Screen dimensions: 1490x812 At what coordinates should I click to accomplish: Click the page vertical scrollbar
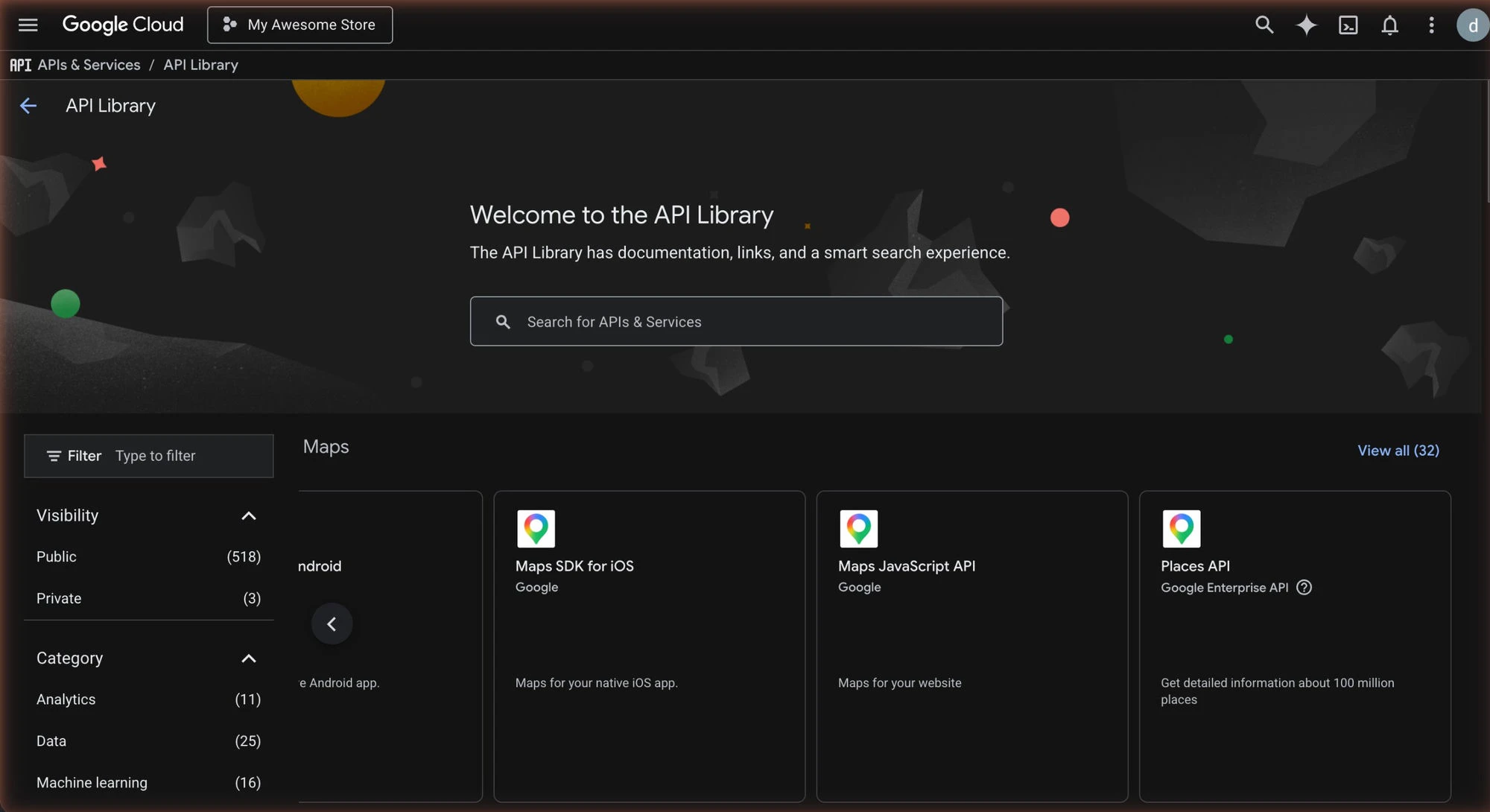1486,142
